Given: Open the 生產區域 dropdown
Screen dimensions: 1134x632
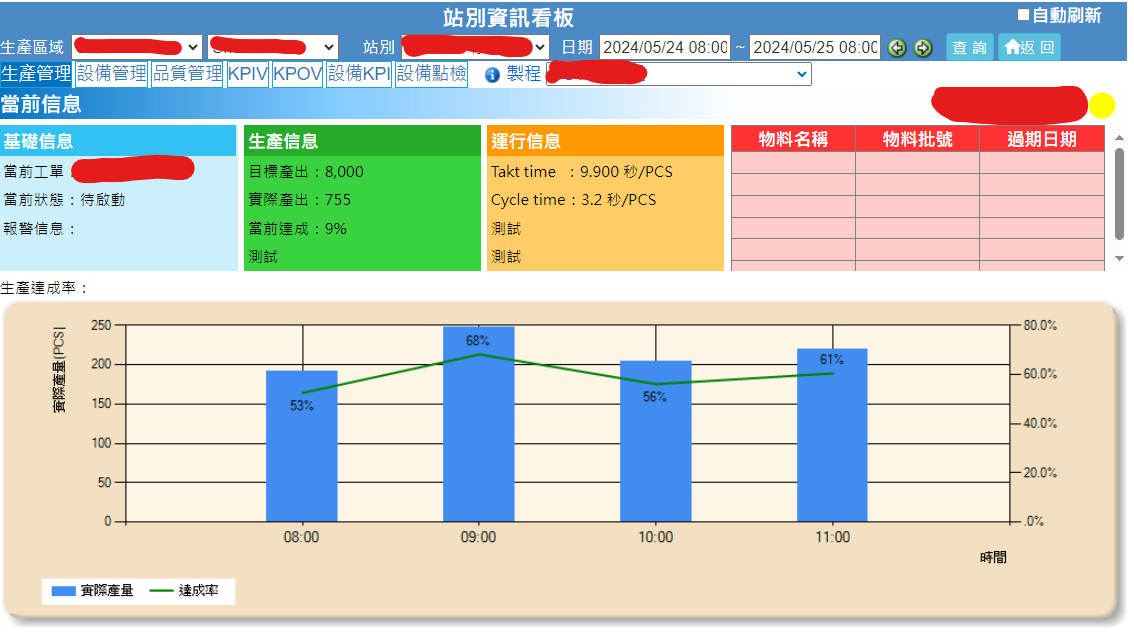Looking at the screenshot, I should [137, 47].
